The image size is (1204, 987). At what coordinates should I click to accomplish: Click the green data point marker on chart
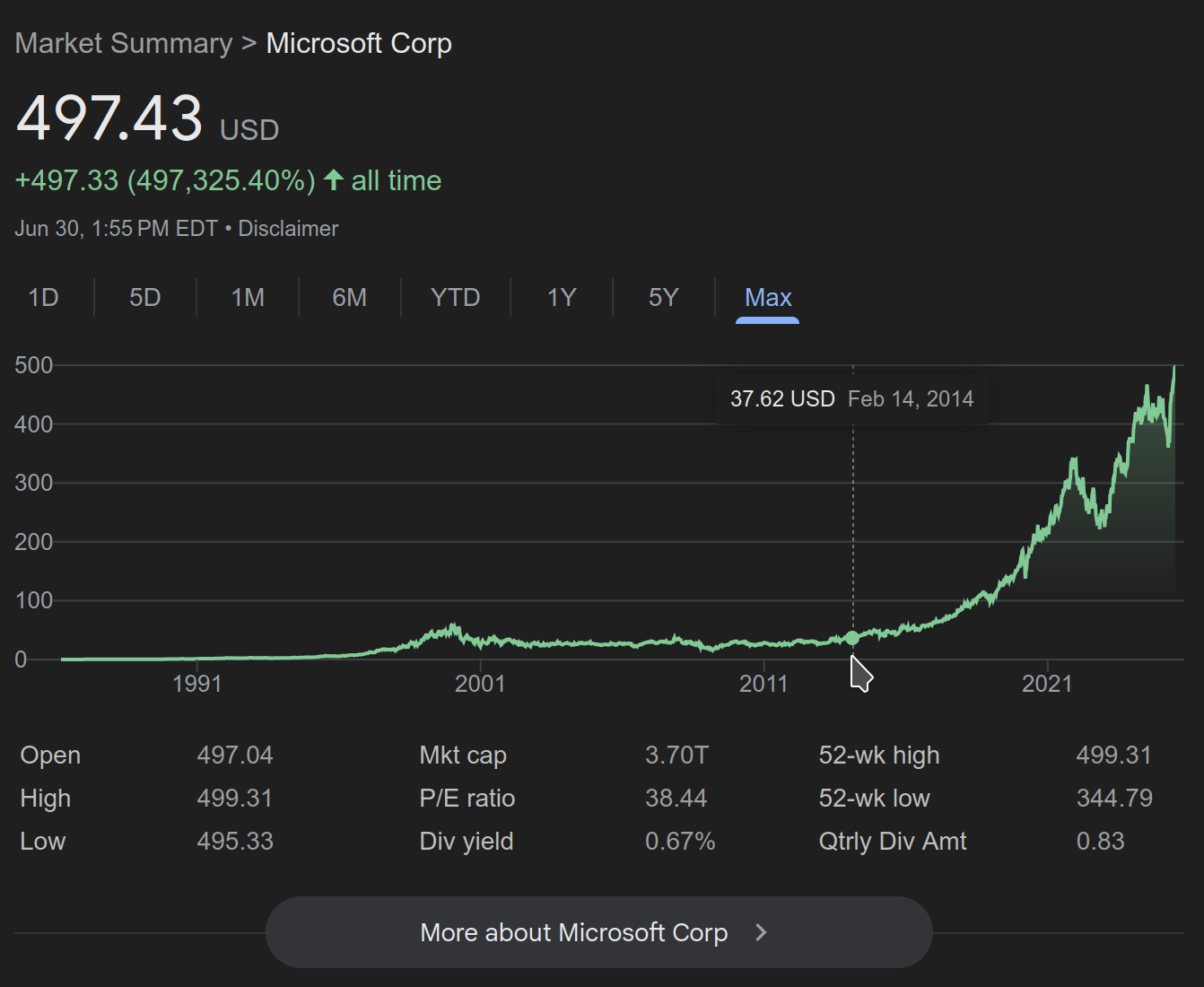pyautogui.click(x=851, y=638)
